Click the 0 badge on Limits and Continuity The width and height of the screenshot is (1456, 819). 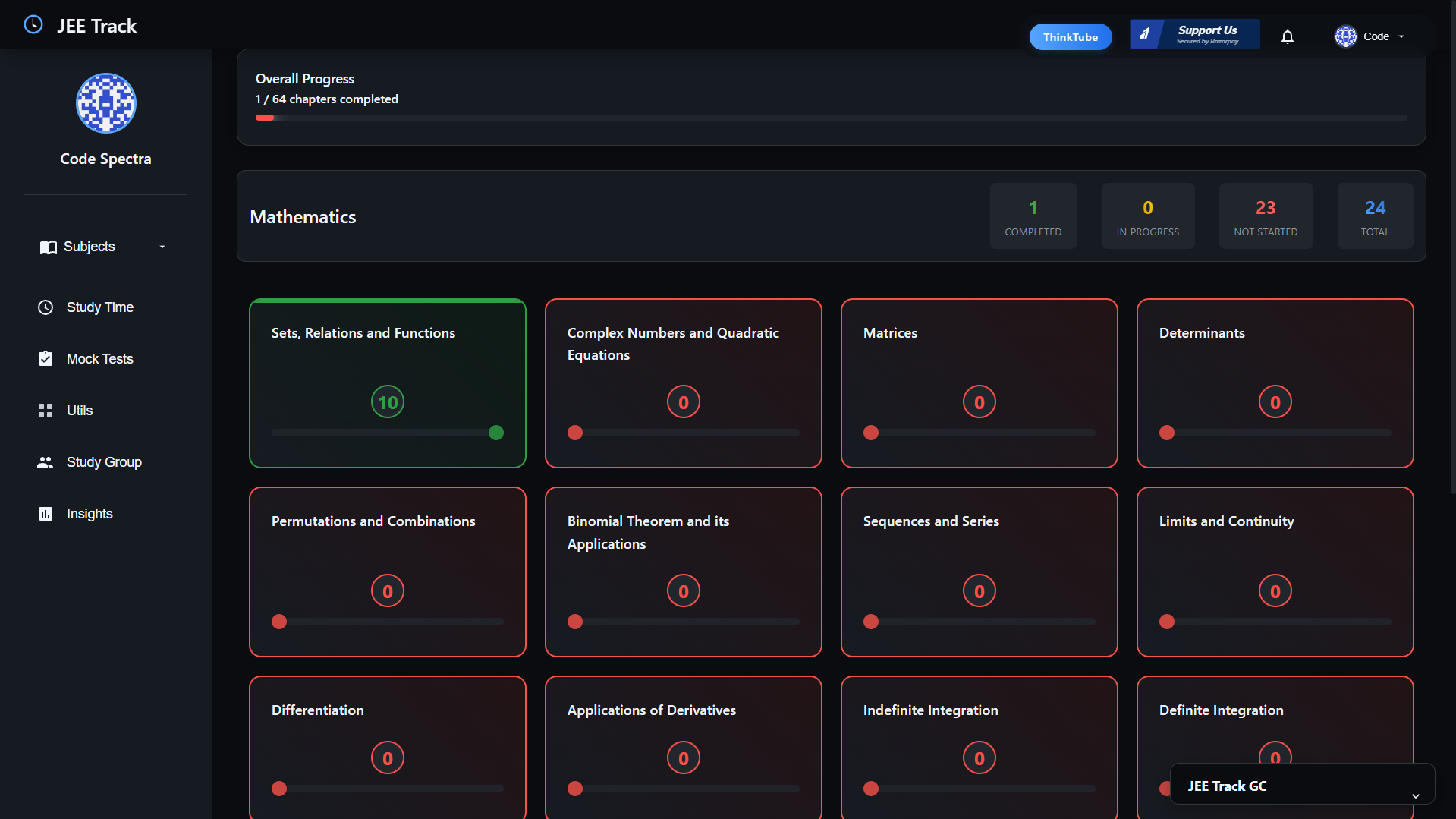point(1275,591)
